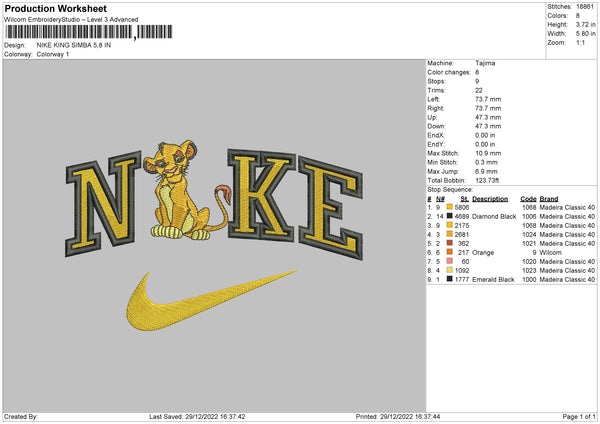Image resolution: width=600 pixels, height=424 pixels.
Task: Click the Description column header
Action: [490, 199]
